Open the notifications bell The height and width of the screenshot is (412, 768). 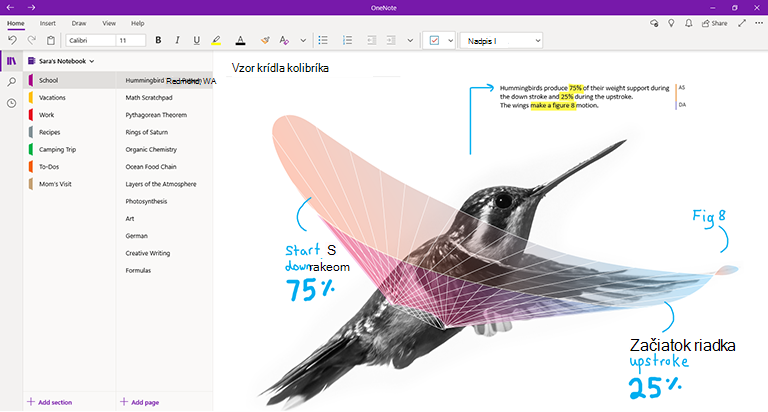pos(689,23)
